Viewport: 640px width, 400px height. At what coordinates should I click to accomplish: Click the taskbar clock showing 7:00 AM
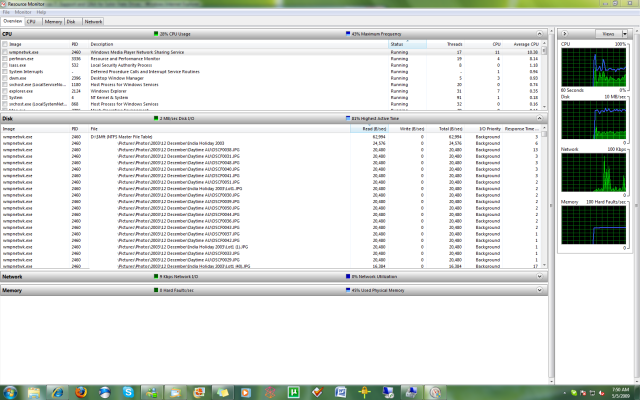pos(620,393)
